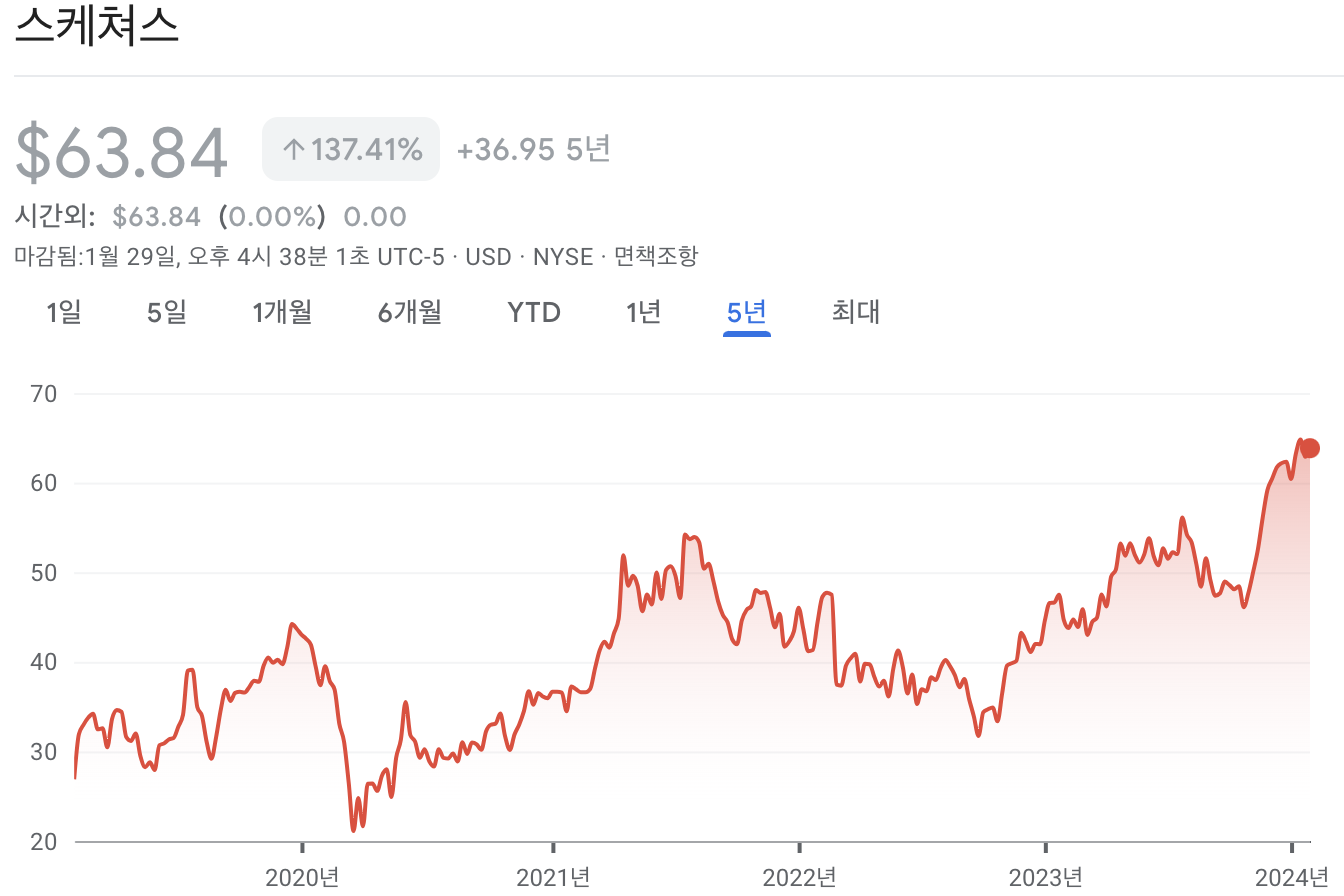Click the NYSE exchange label

(x=562, y=256)
